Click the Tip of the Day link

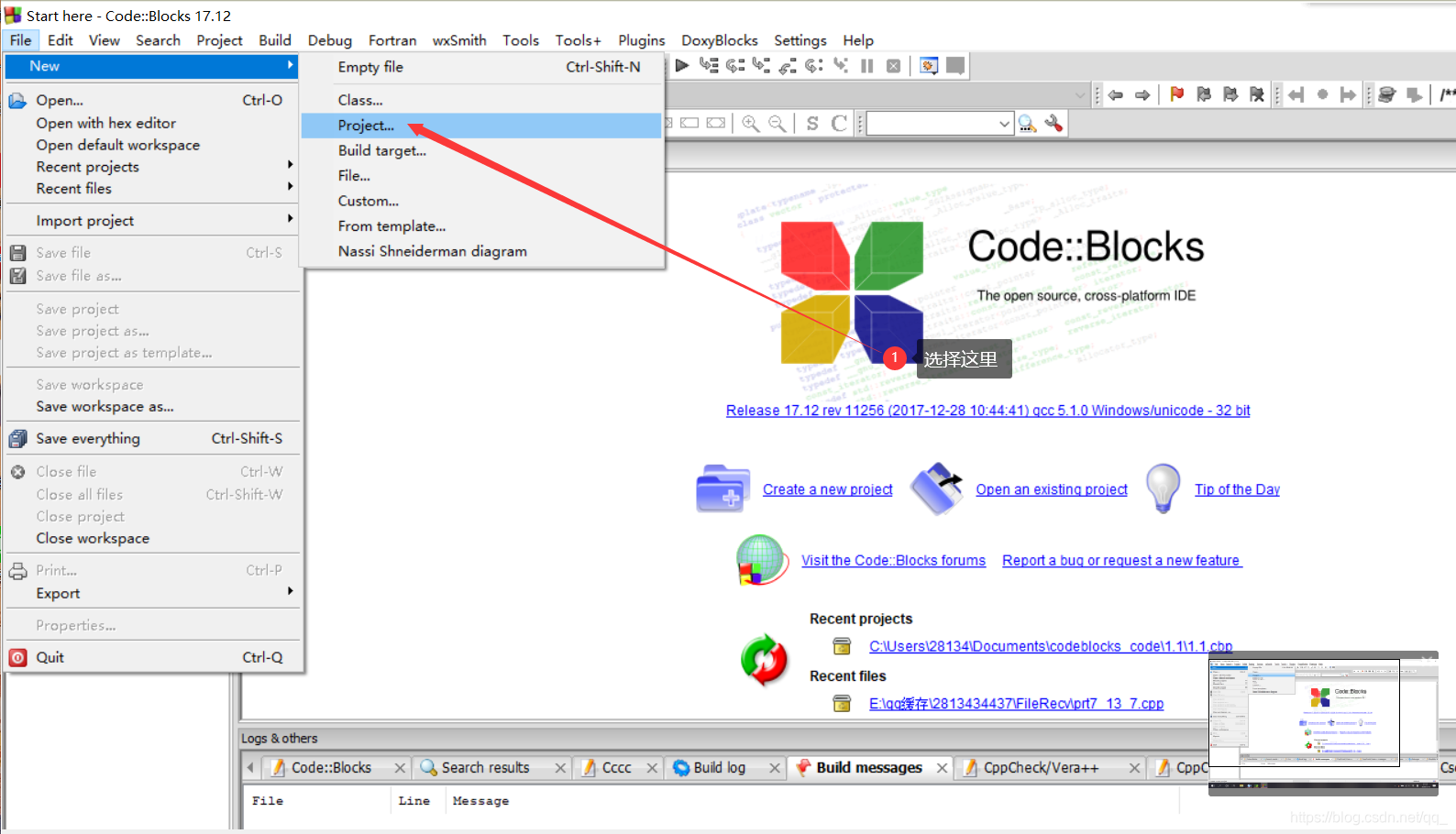pos(1237,489)
